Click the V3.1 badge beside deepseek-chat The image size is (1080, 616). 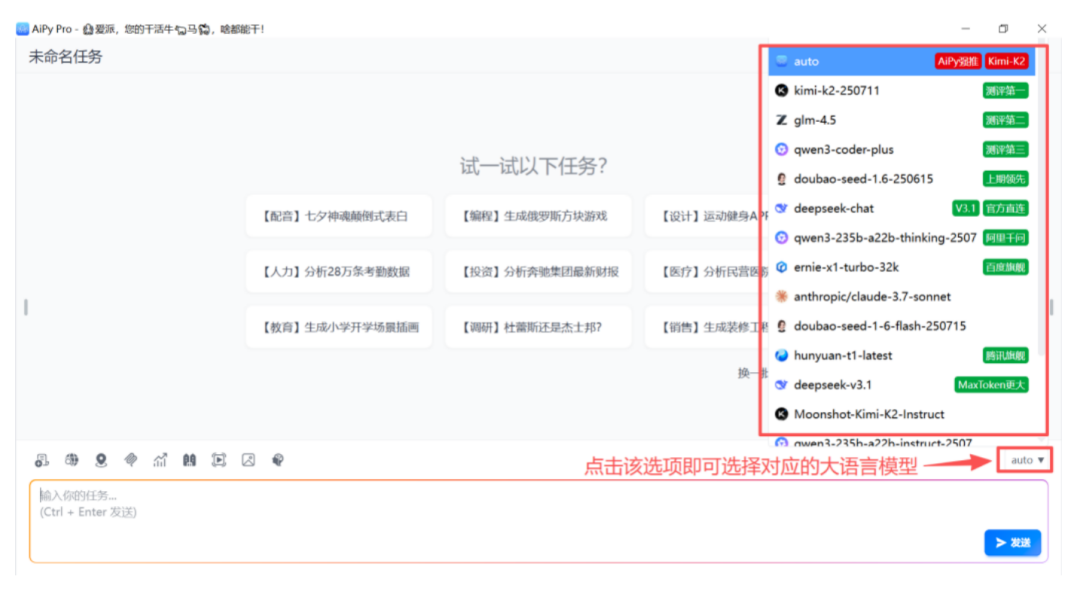pos(965,208)
